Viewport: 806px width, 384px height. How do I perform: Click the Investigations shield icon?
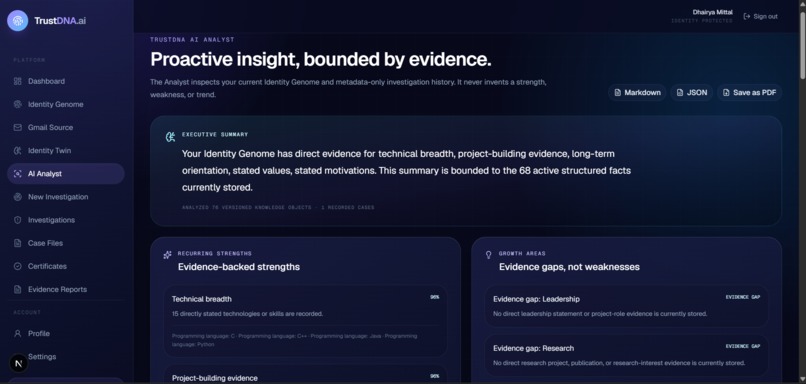[x=17, y=220]
